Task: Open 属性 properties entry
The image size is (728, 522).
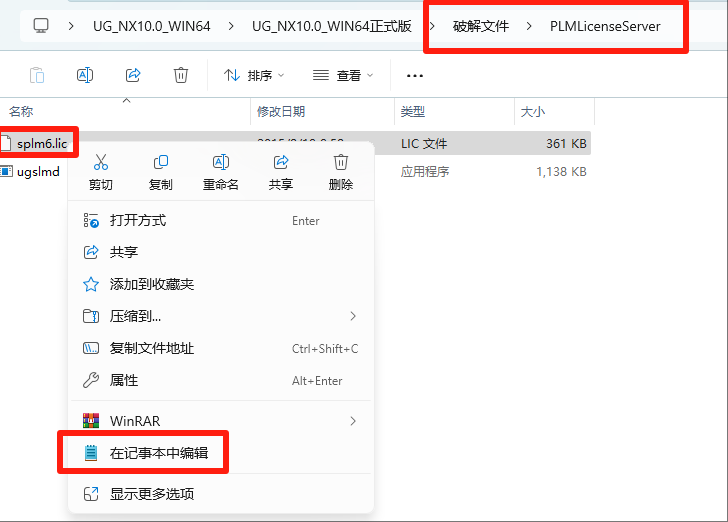Action: (x=221, y=380)
